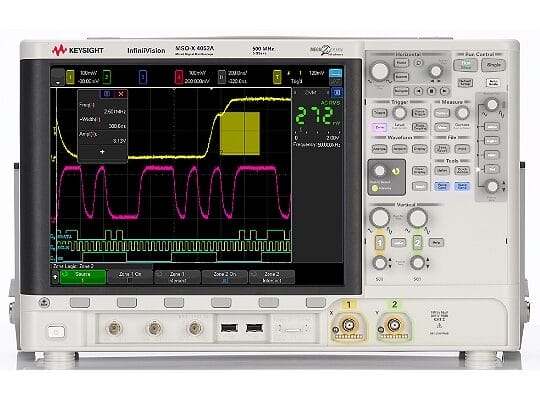Image resolution: width=540 pixels, height=402 pixels.
Task: Tap the blue sidebar layout icon beside DVM
Action: click(x=336, y=93)
